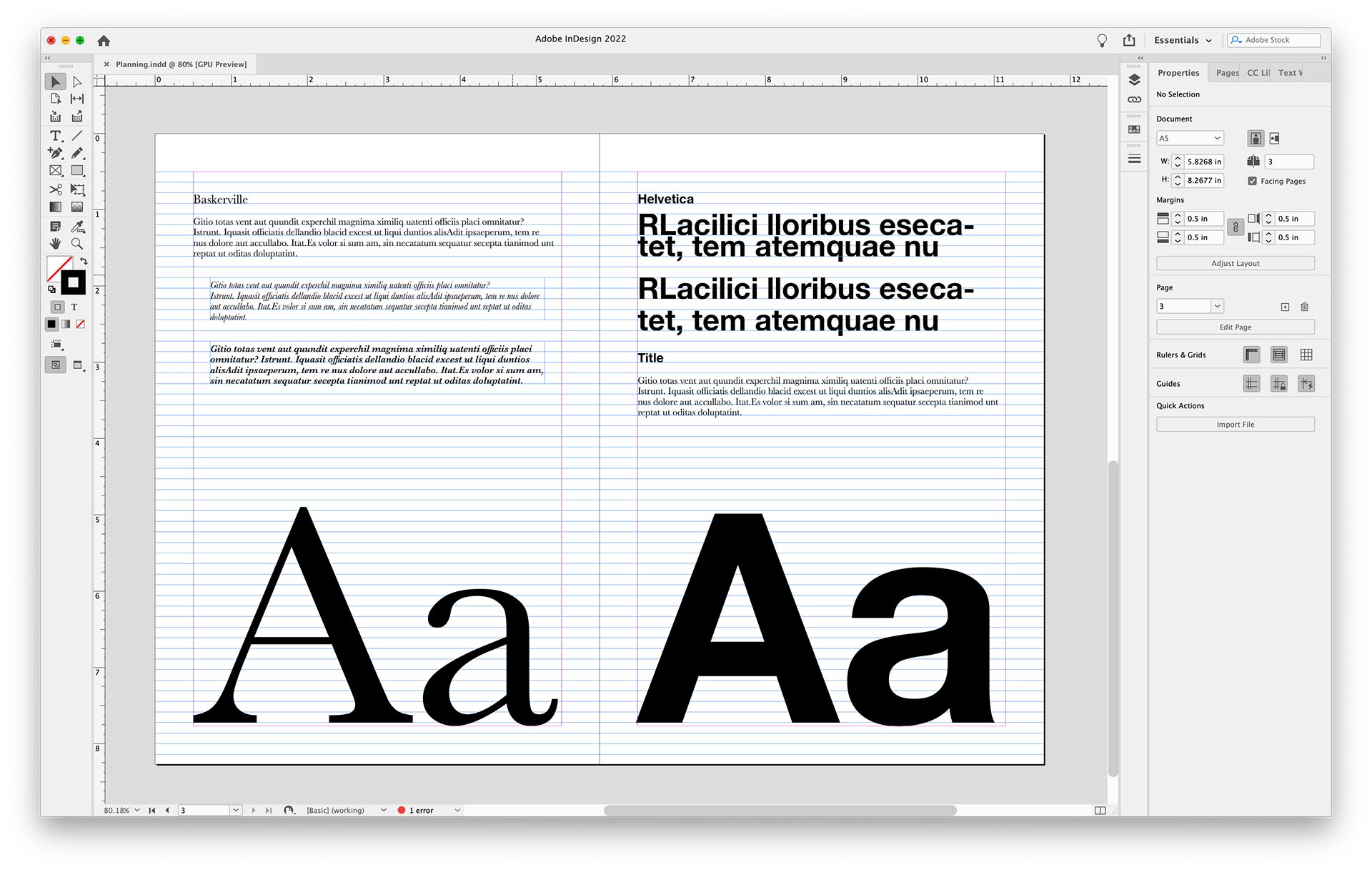Select the Content Collector tool
This screenshot has height=870, width=1372.
[56, 117]
